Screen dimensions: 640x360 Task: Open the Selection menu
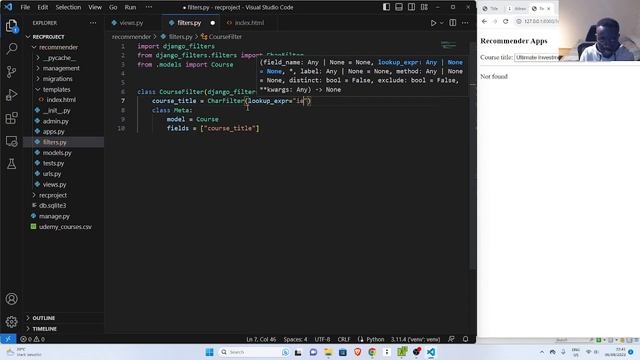pos(68,7)
